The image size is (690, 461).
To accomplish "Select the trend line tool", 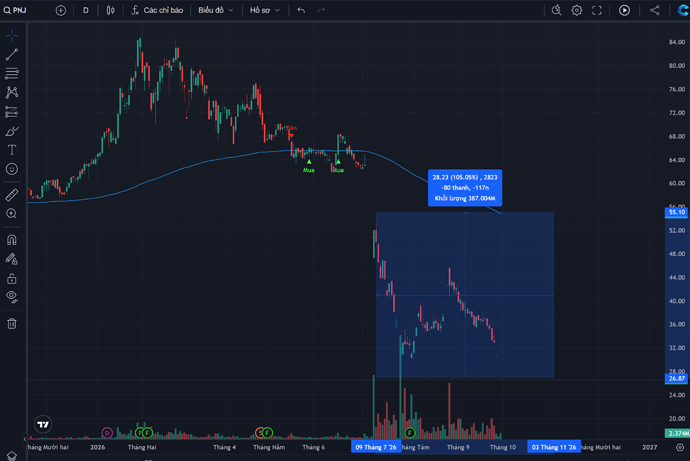I will tap(12, 54).
